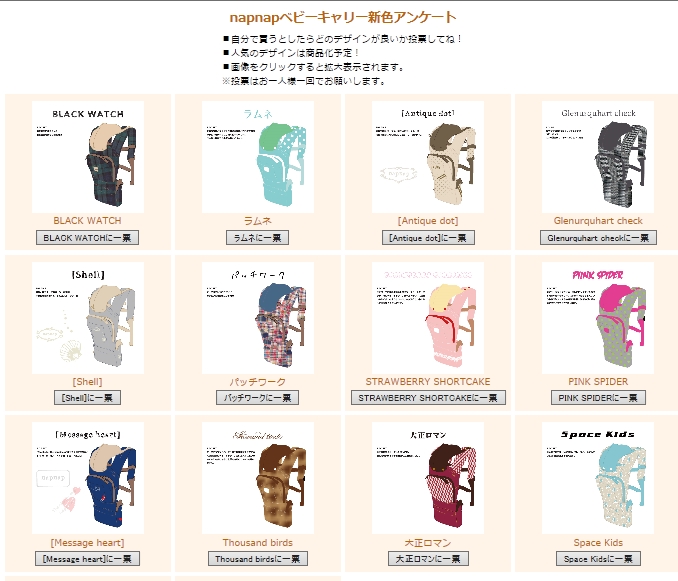Click the [Message heart]に一票 button
Viewport: 678px width, 581px height.
[x=87, y=559]
